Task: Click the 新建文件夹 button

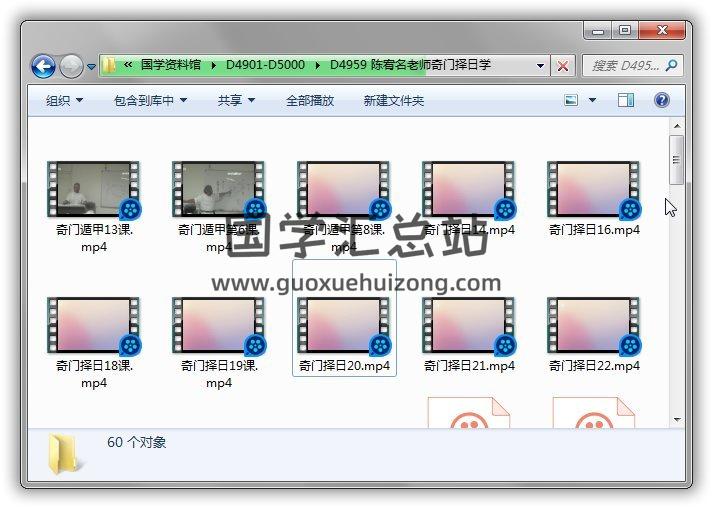Action: tap(393, 101)
